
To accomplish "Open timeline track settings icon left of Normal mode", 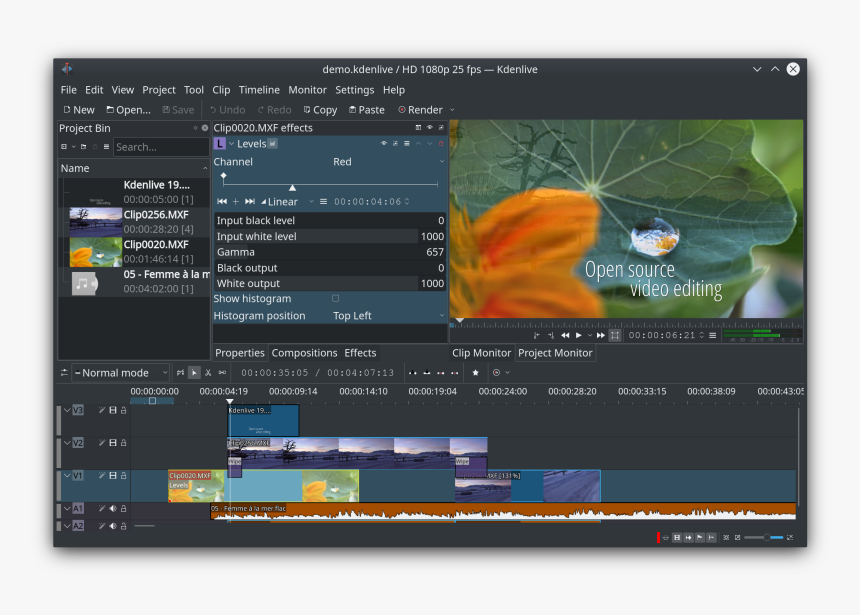I will pos(64,373).
